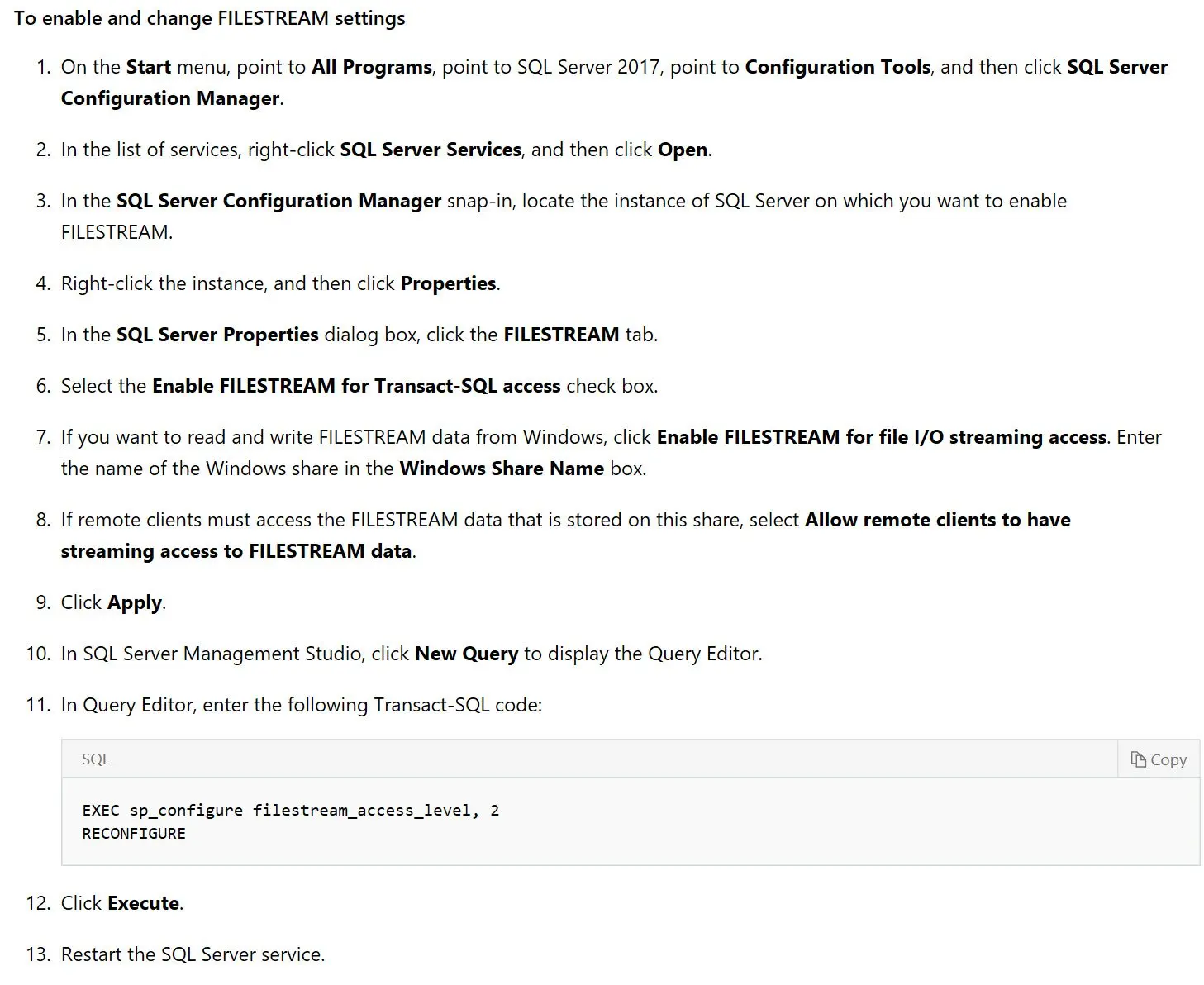
Task: Click the heading "To enable and change FILESTREAM settings"
Action: coord(210,18)
